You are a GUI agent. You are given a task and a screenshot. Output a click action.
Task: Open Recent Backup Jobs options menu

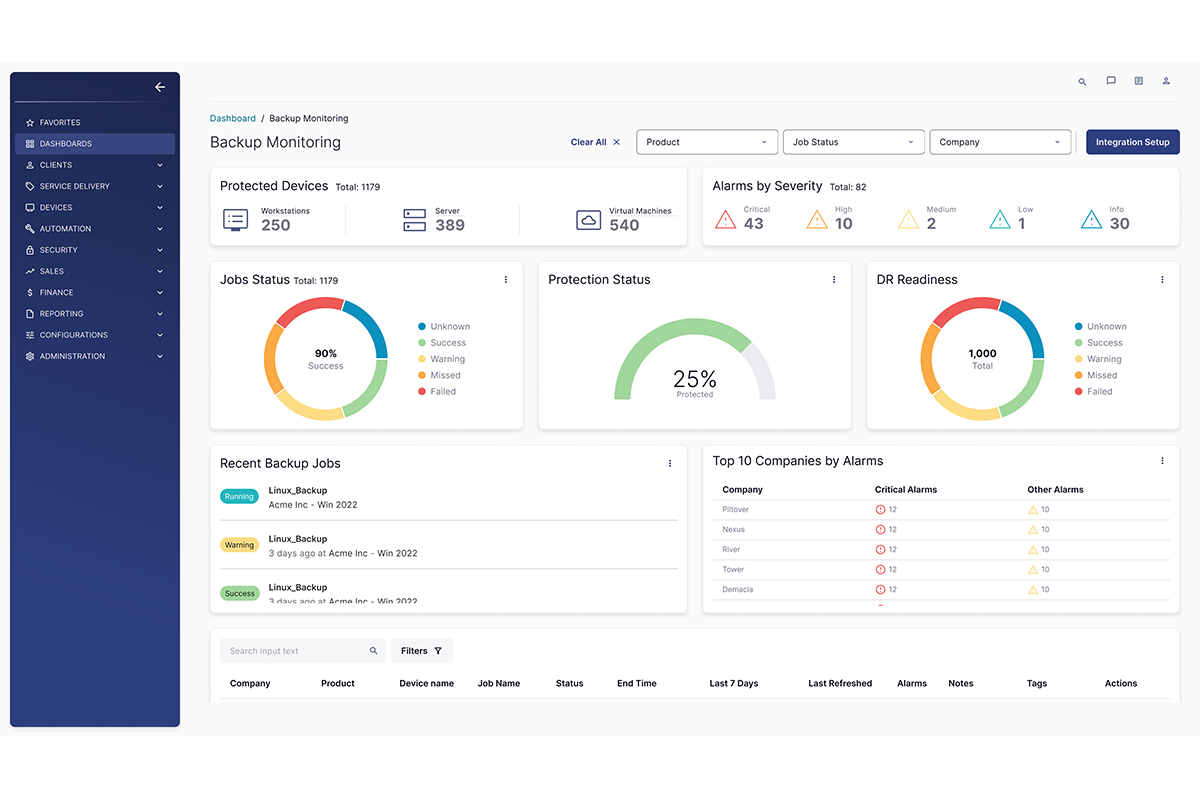(x=670, y=464)
